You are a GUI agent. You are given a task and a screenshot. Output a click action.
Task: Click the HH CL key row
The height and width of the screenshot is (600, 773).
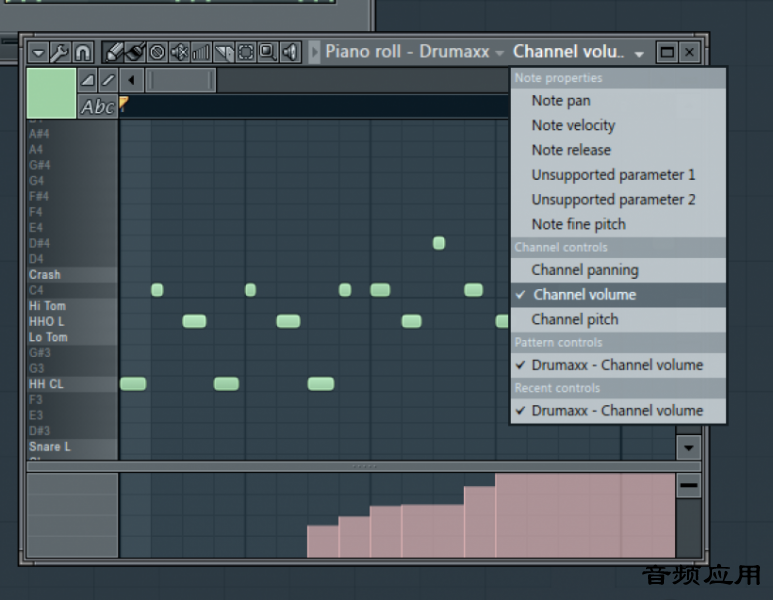[72, 384]
